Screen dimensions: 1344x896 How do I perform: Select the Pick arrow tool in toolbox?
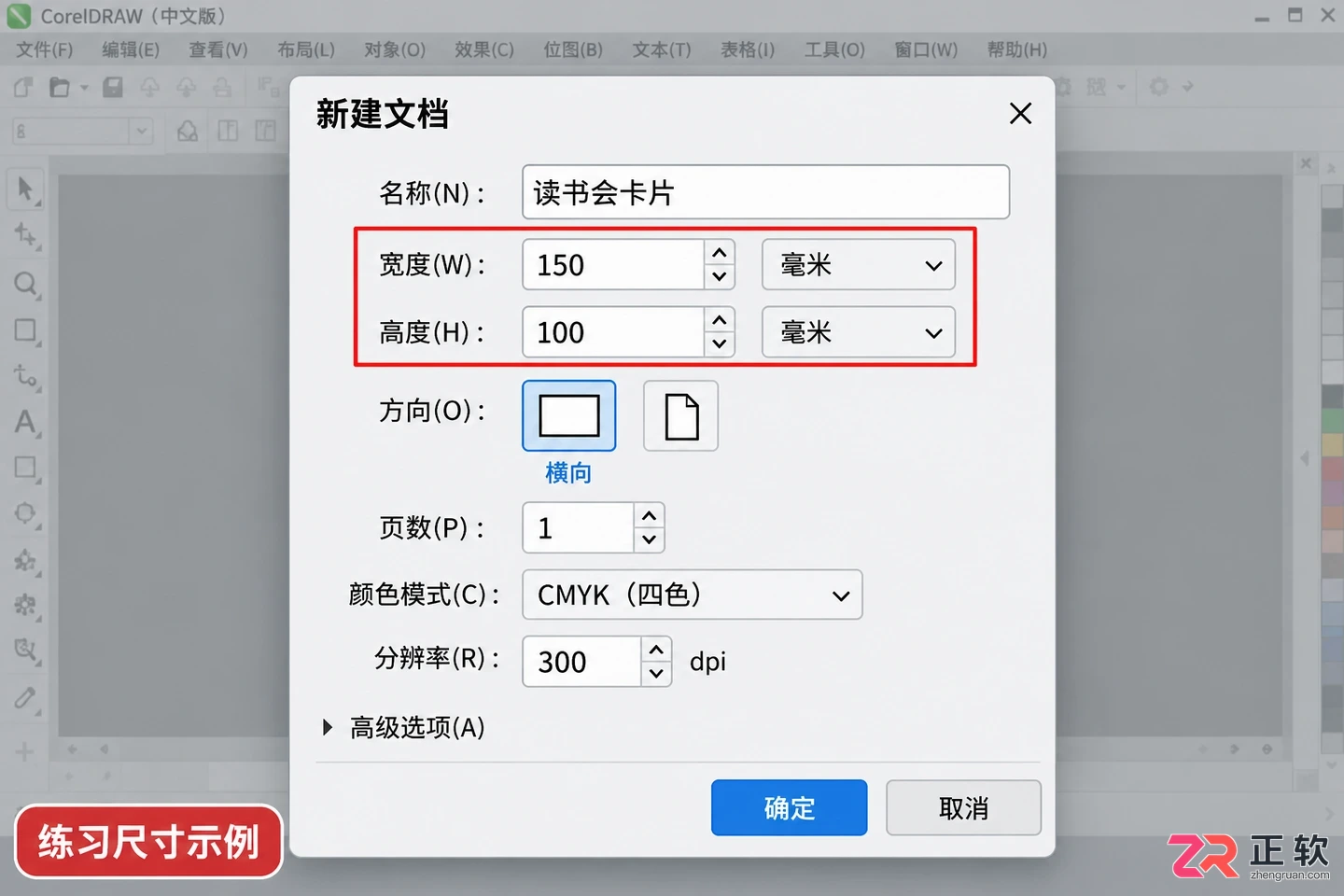coord(25,189)
